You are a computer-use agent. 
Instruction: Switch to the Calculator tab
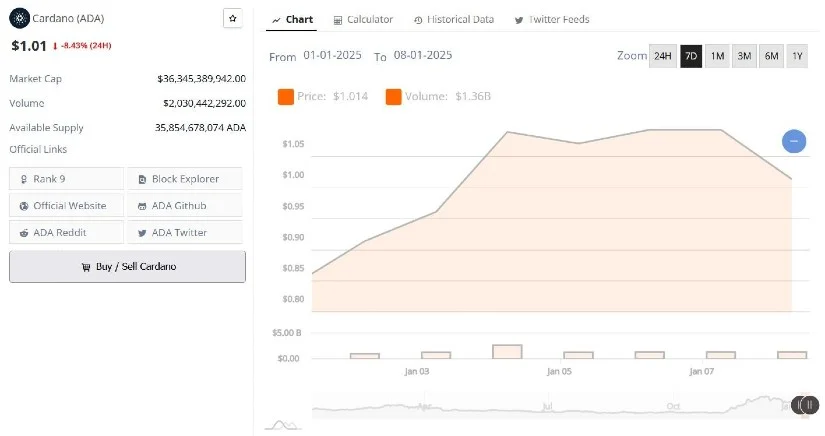(x=364, y=19)
